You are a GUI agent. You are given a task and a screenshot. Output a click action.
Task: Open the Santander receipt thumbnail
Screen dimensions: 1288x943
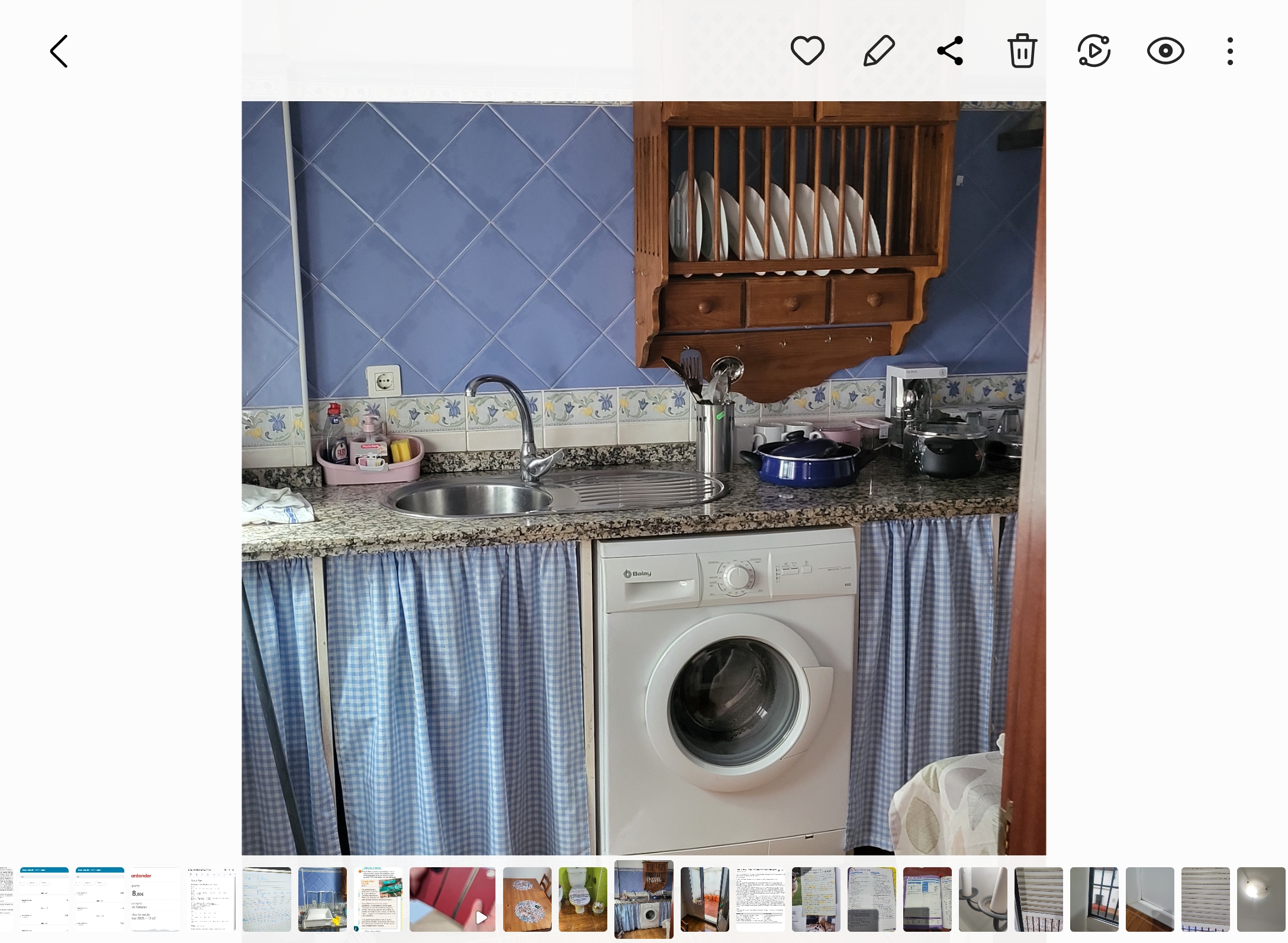click(x=155, y=899)
